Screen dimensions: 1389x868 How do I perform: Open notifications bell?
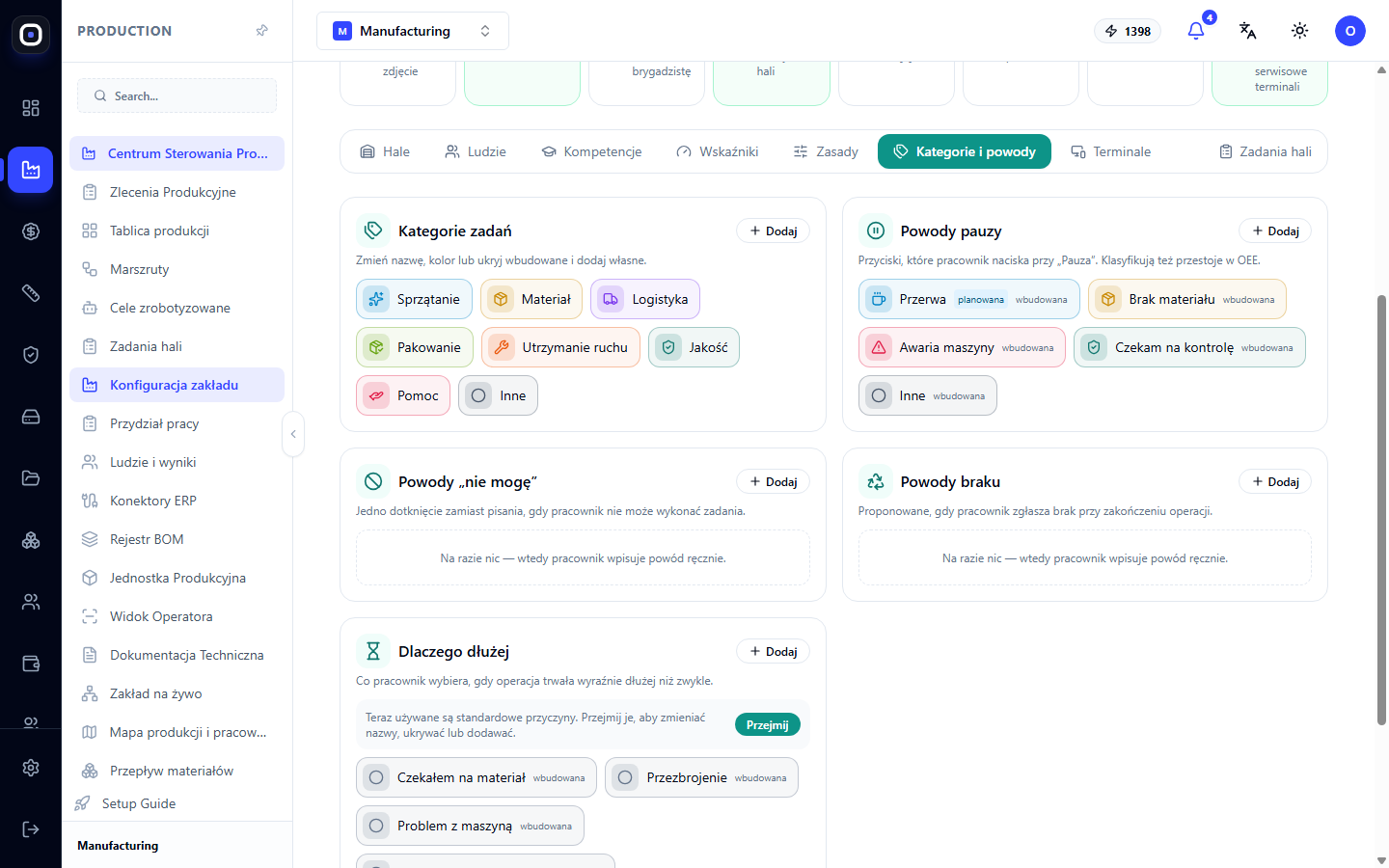pyautogui.click(x=1196, y=31)
